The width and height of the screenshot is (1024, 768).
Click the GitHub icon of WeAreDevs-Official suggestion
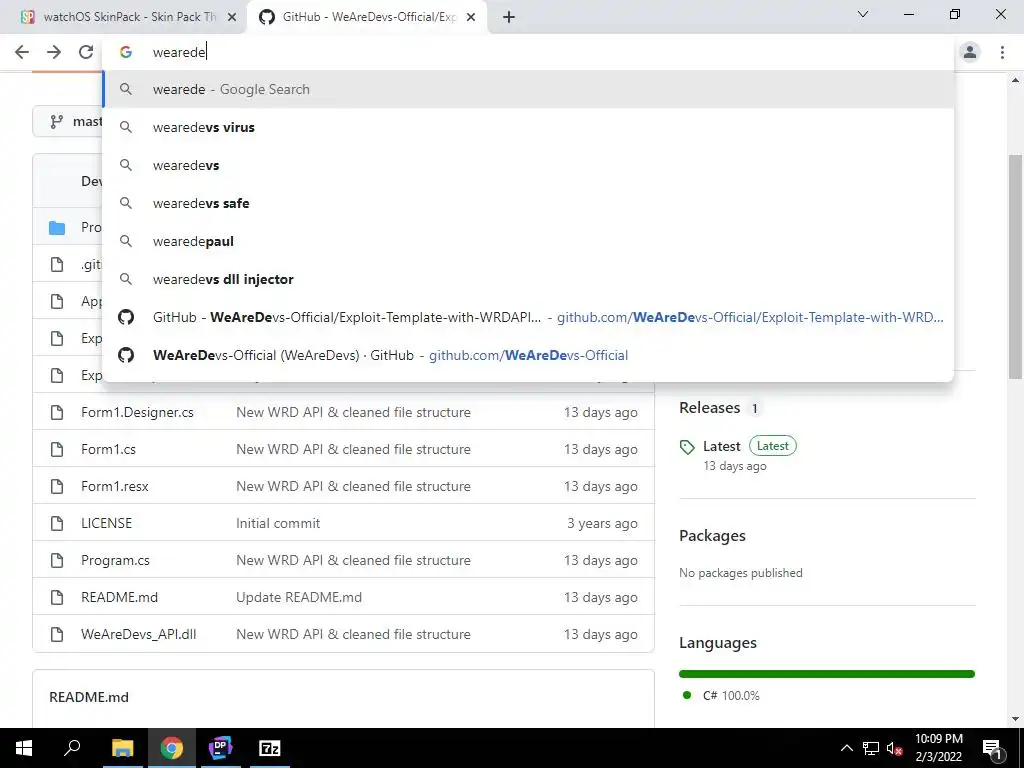click(x=126, y=355)
